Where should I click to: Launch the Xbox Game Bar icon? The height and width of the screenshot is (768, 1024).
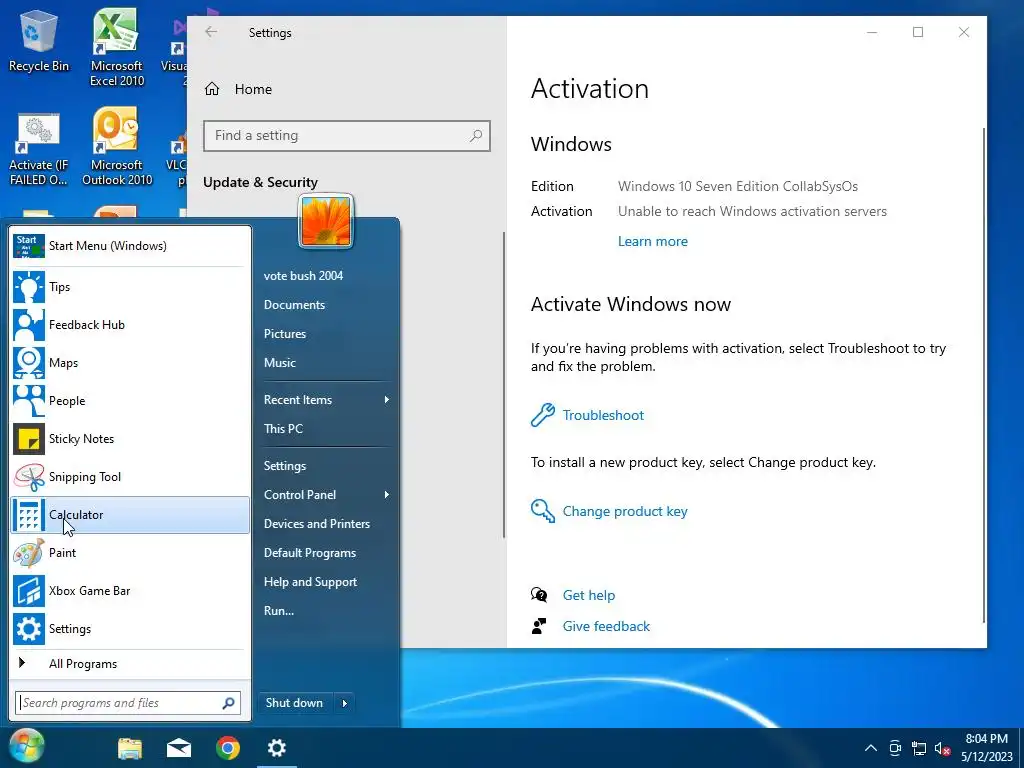coord(29,590)
